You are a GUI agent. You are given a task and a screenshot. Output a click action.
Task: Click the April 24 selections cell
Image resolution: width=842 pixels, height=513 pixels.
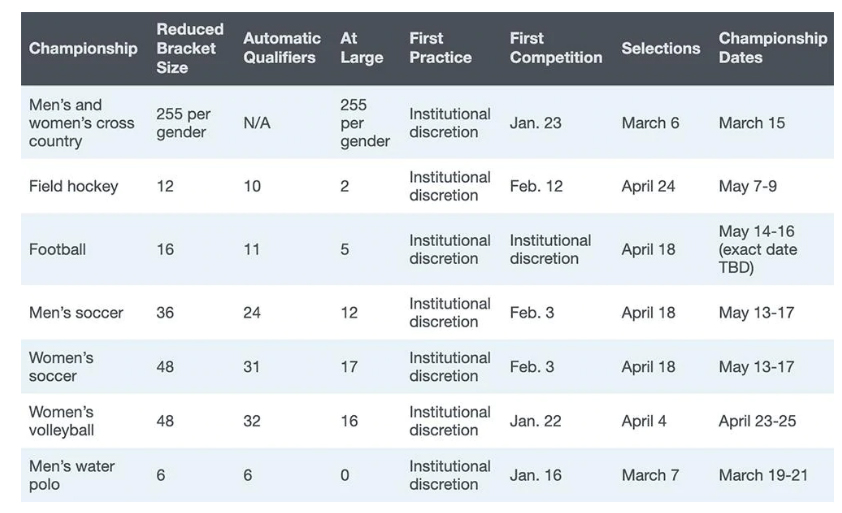click(648, 186)
